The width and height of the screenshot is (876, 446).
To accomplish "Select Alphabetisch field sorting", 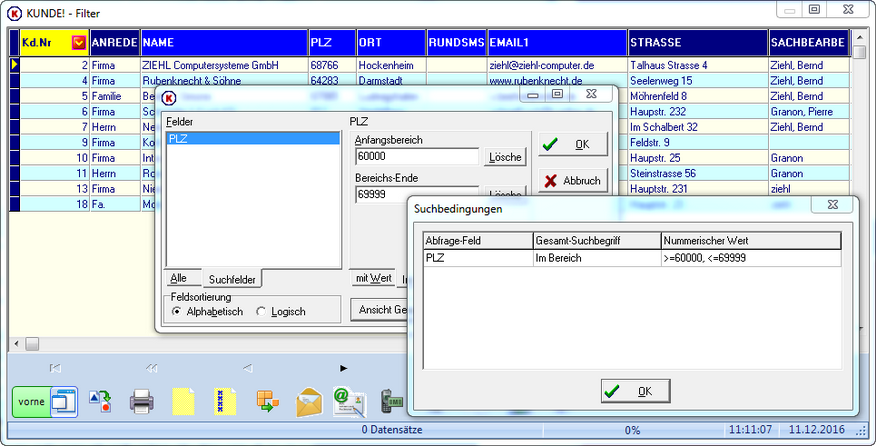I will [x=208, y=312].
